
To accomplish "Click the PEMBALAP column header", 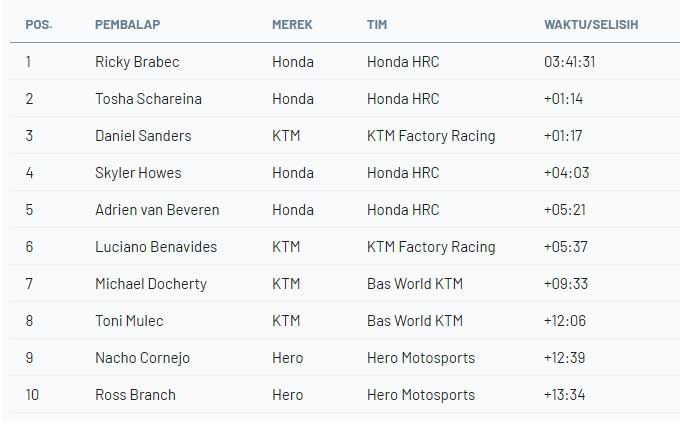I will (128, 25).
